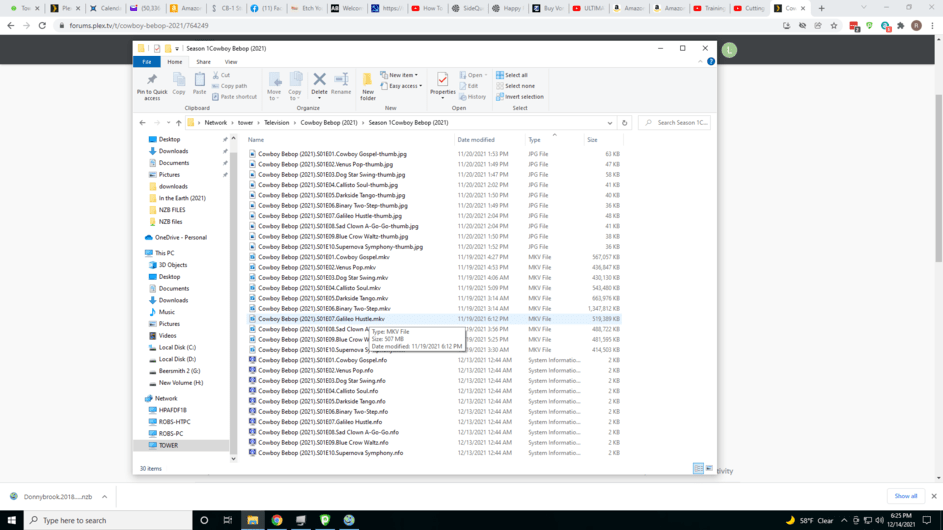Open Windows Start menu
This screenshot has height=530, width=943.
tap(11, 520)
